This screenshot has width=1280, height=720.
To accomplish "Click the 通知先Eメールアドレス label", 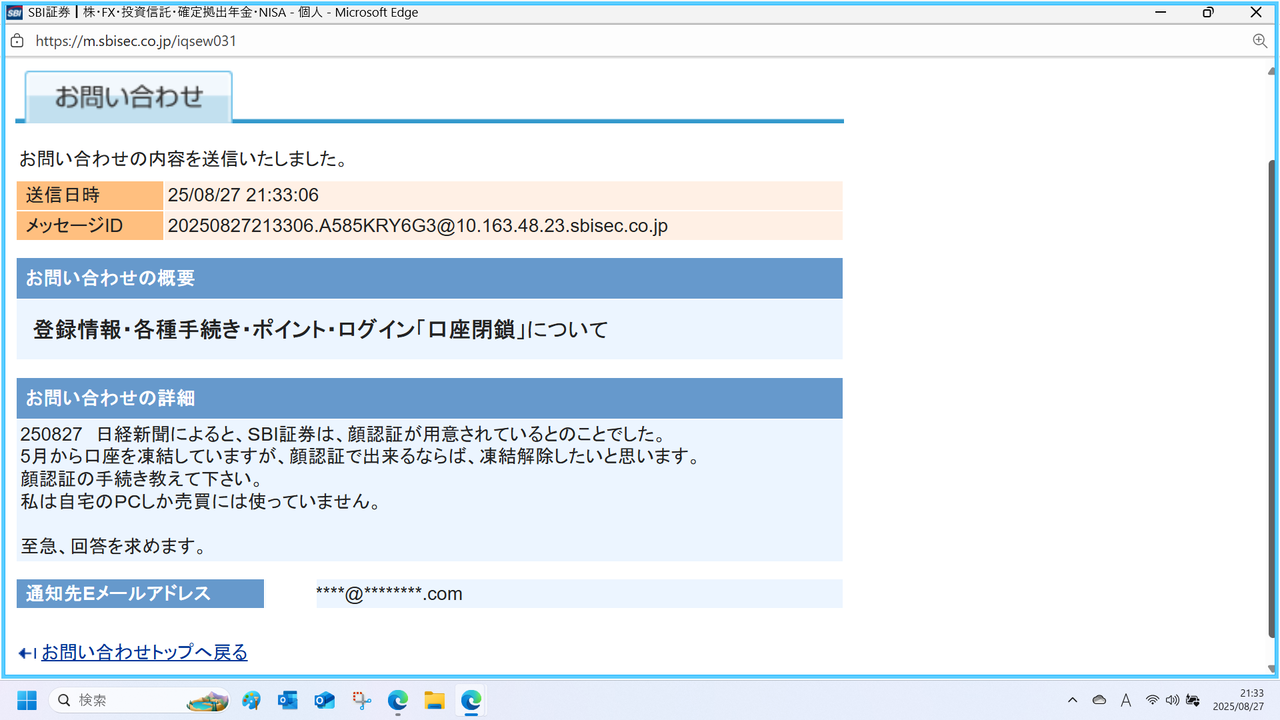I will coord(140,594).
